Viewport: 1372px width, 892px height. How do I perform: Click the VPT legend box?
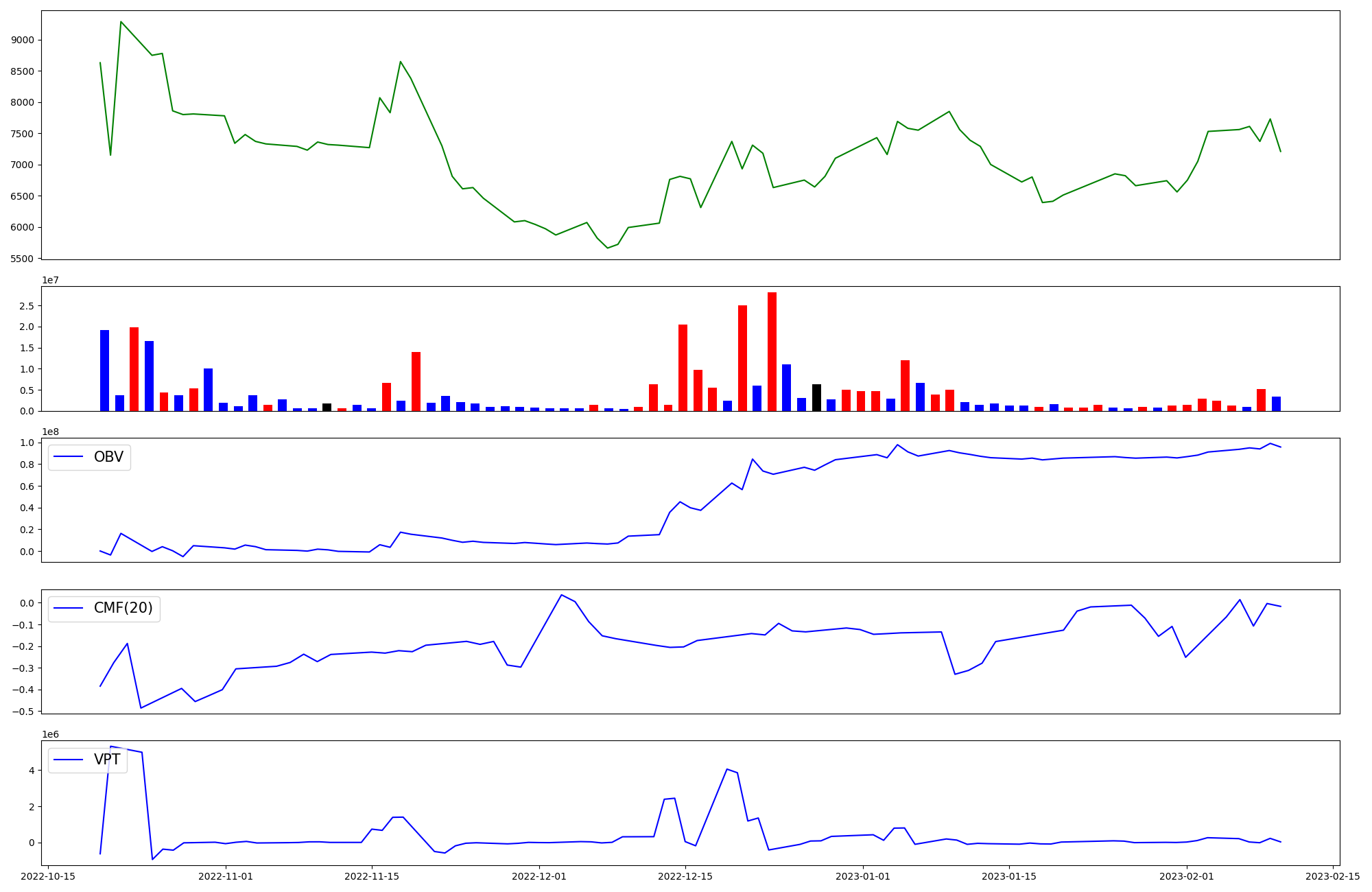(88, 760)
